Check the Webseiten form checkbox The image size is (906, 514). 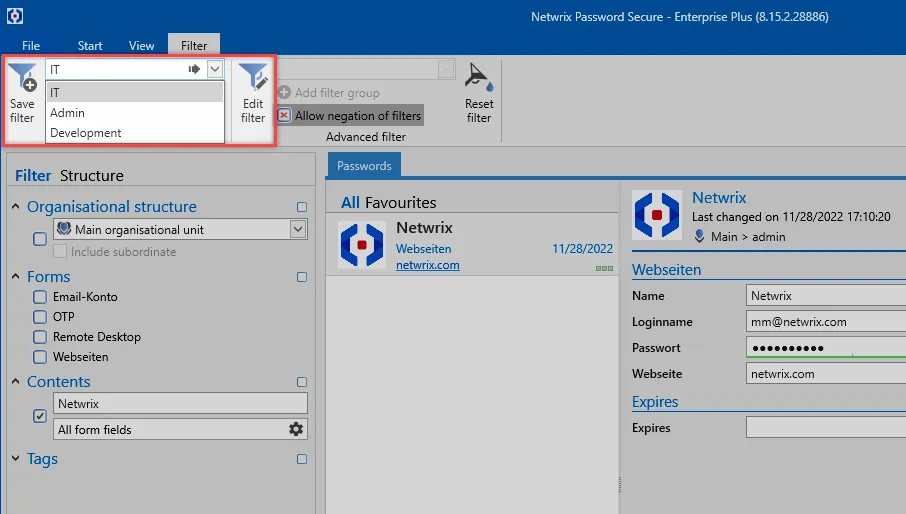coord(40,357)
